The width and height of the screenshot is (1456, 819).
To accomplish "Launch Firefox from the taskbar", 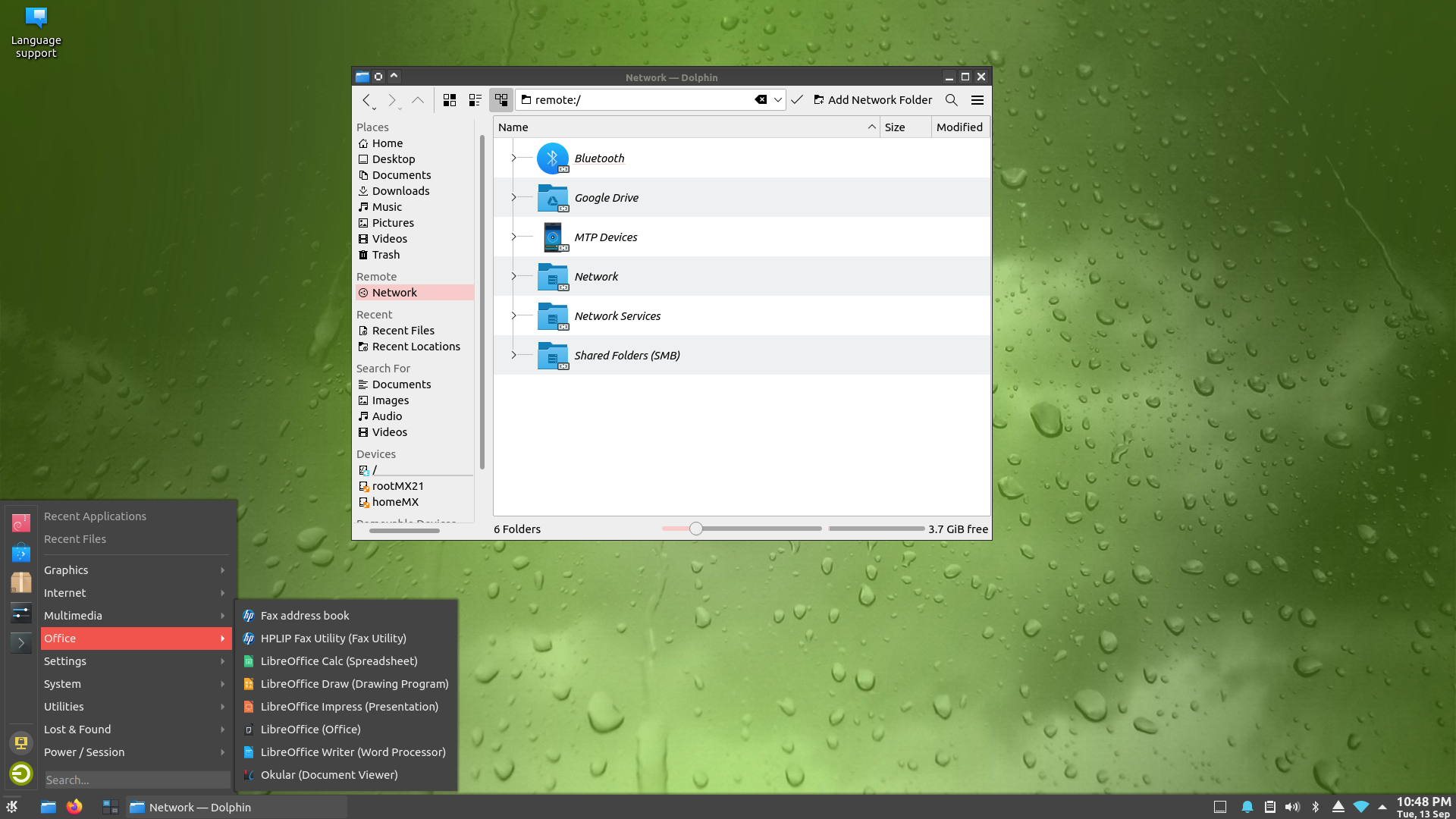I will (74, 807).
